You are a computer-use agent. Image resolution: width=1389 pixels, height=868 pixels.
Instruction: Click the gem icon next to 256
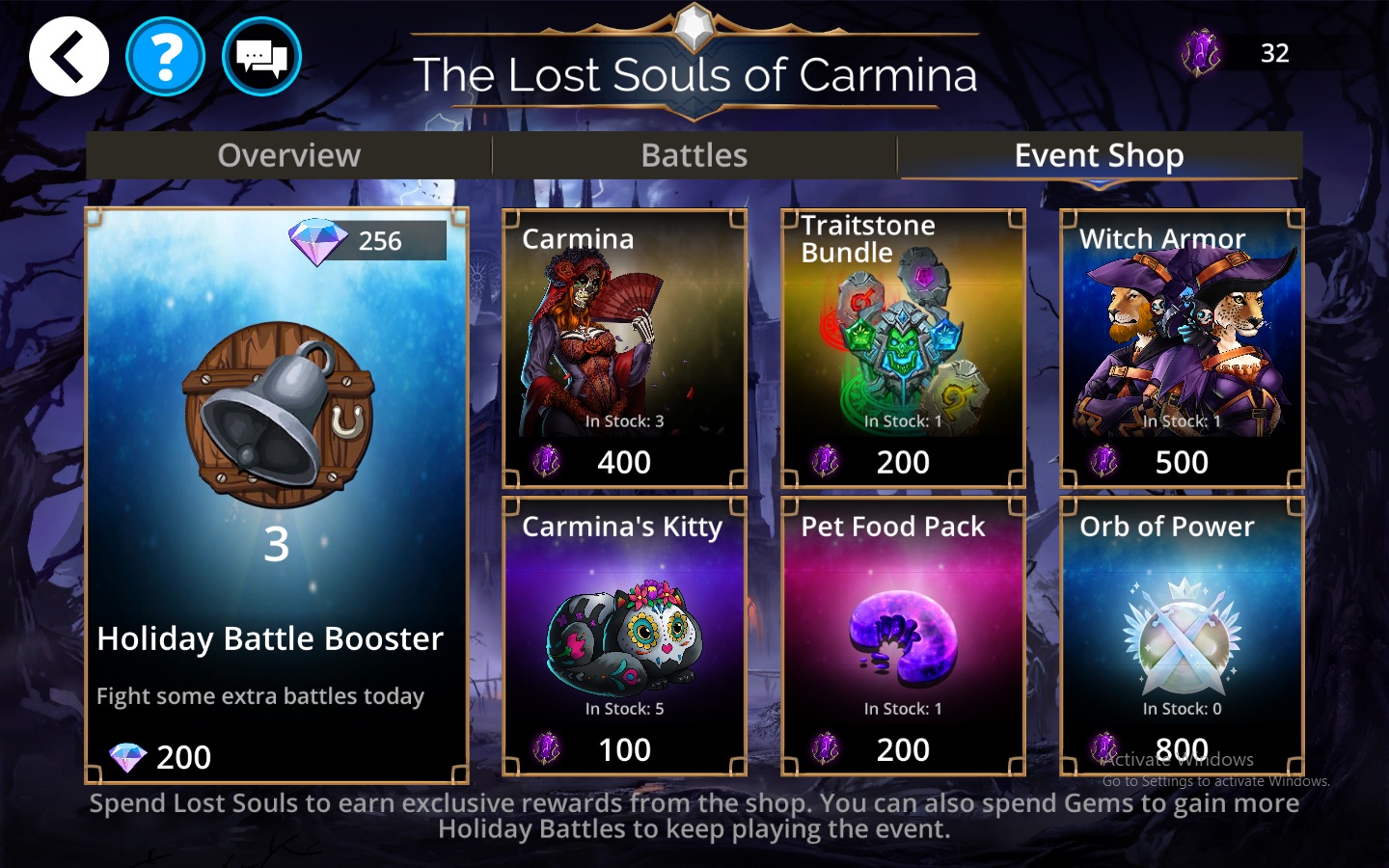318,241
